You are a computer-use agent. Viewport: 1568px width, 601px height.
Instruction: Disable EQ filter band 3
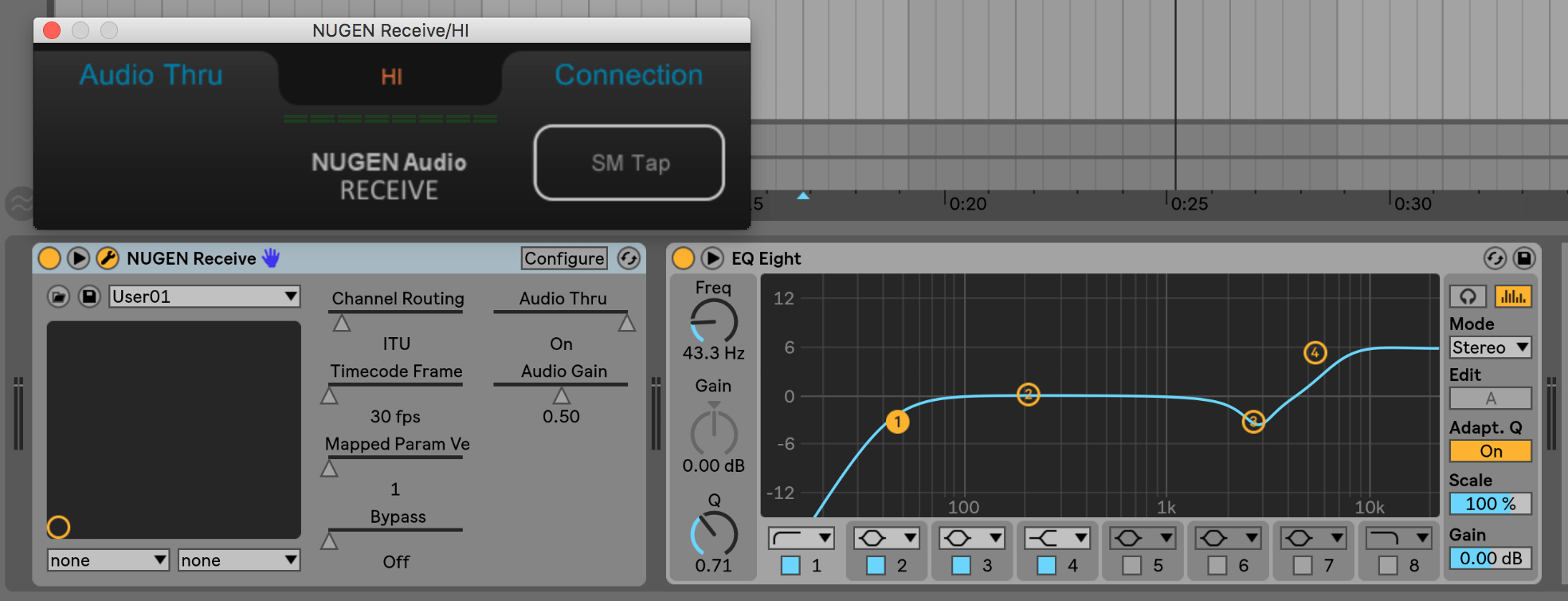tap(962, 565)
